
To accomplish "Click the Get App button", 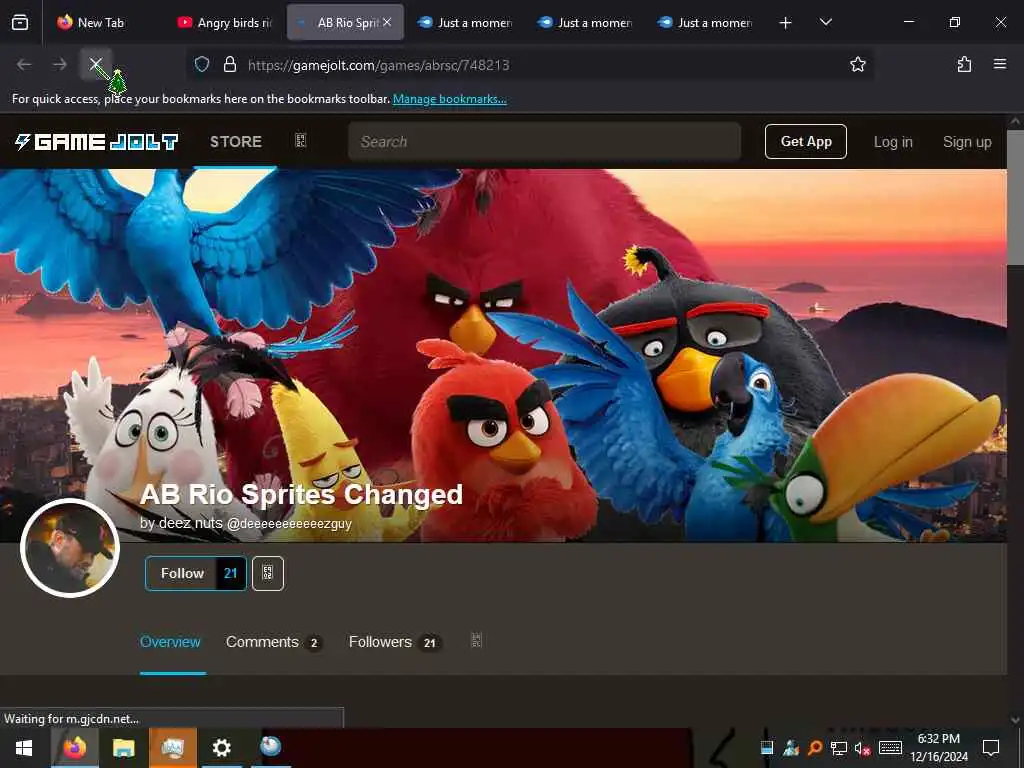I will (806, 142).
